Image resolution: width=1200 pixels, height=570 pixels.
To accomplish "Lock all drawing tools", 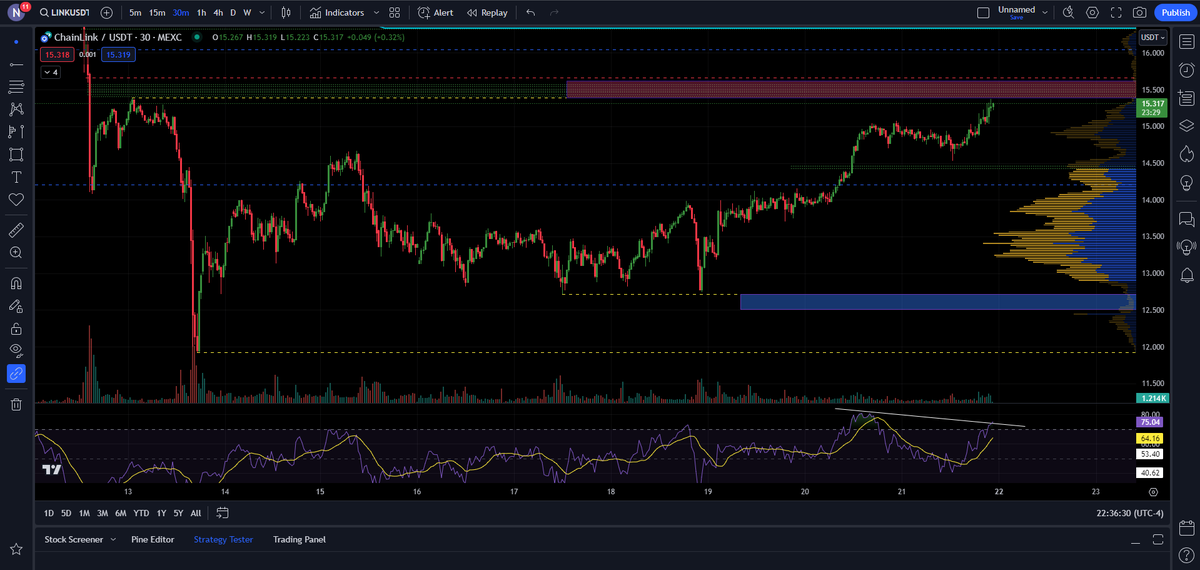I will pos(16,328).
